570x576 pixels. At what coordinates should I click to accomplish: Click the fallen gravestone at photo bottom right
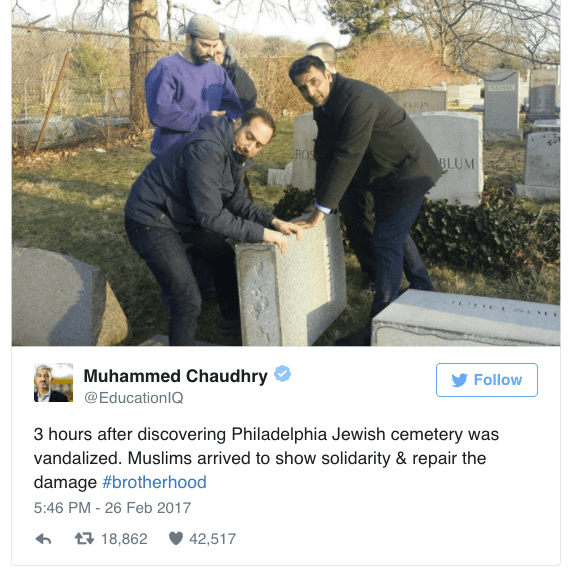point(466,318)
